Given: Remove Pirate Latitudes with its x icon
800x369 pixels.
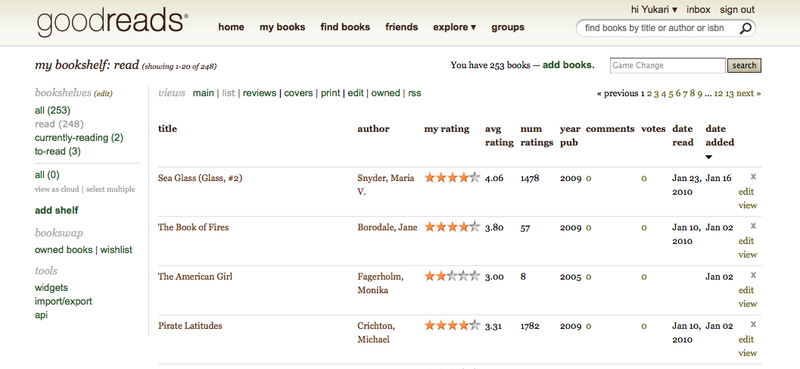Looking at the screenshot, I should click(x=753, y=325).
